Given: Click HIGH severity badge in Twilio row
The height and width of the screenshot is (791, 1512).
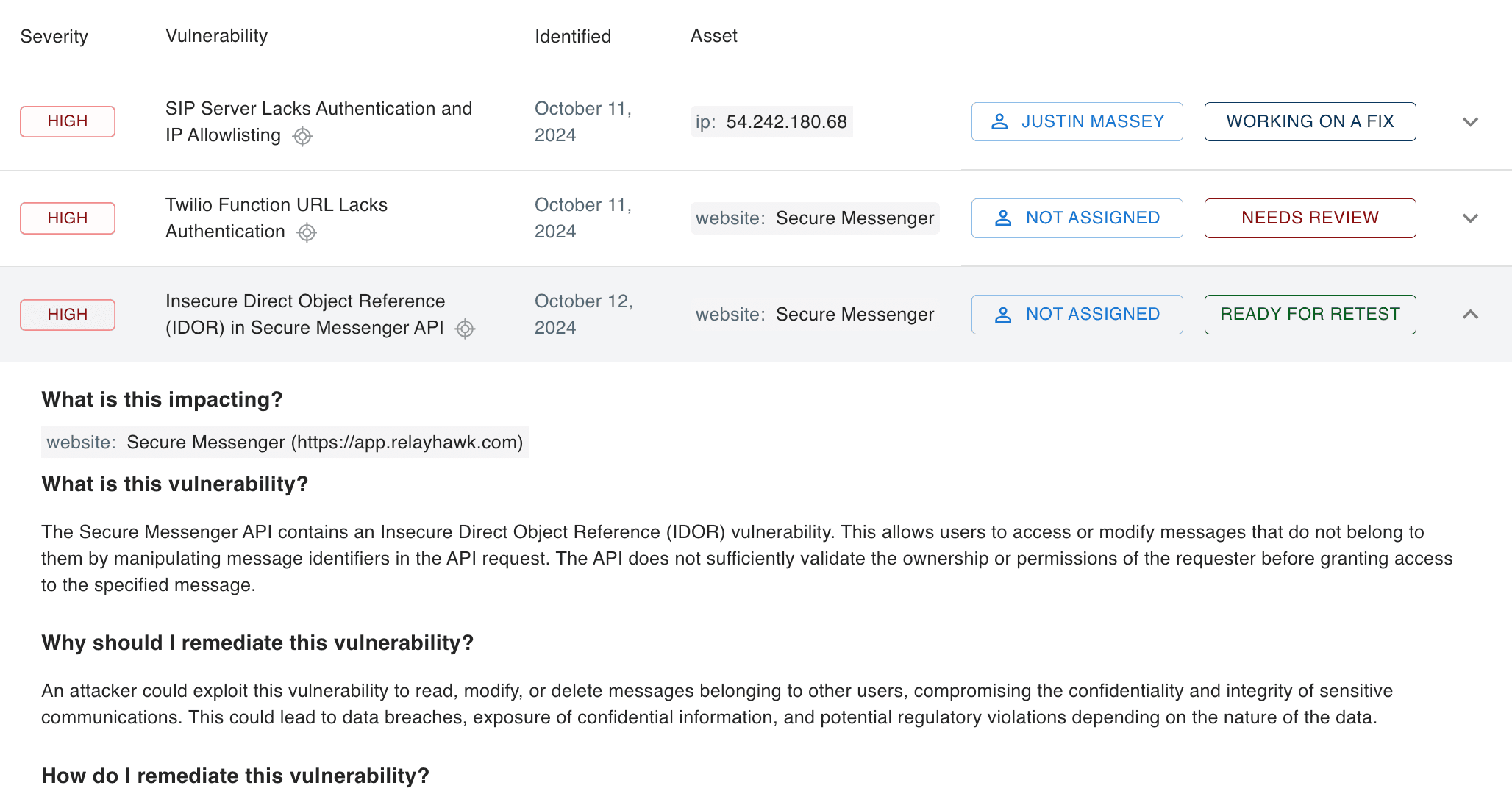Looking at the screenshot, I should pos(68,218).
